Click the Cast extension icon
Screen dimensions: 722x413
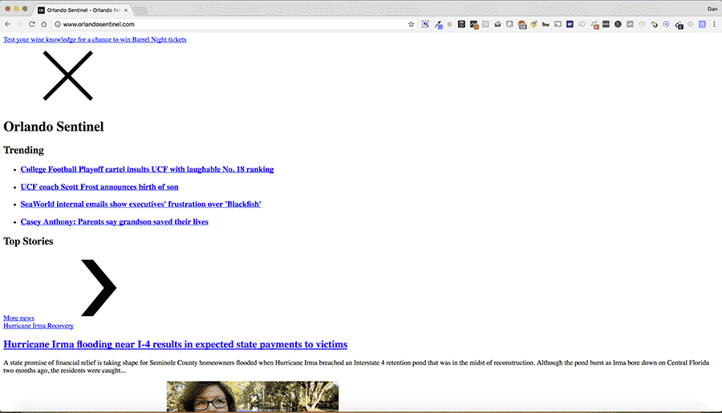tap(558, 24)
